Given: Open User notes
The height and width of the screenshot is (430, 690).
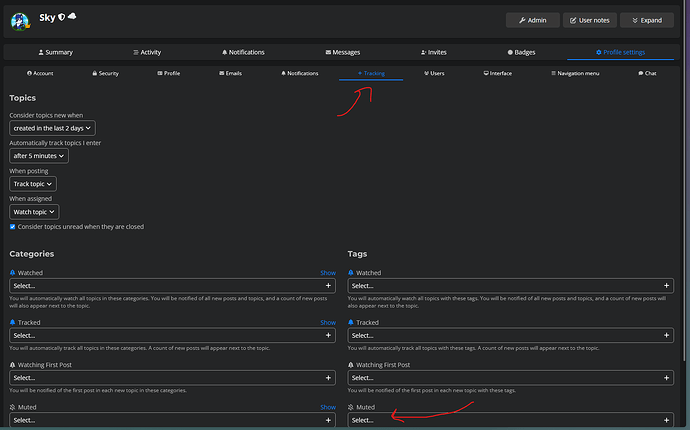Looking at the screenshot, I should tap(590, 20).
